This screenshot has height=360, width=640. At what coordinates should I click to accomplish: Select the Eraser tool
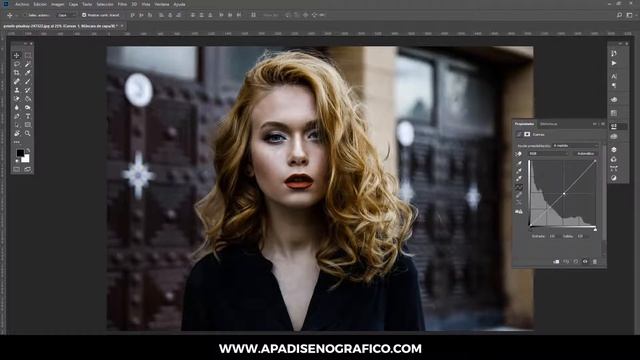17,99
